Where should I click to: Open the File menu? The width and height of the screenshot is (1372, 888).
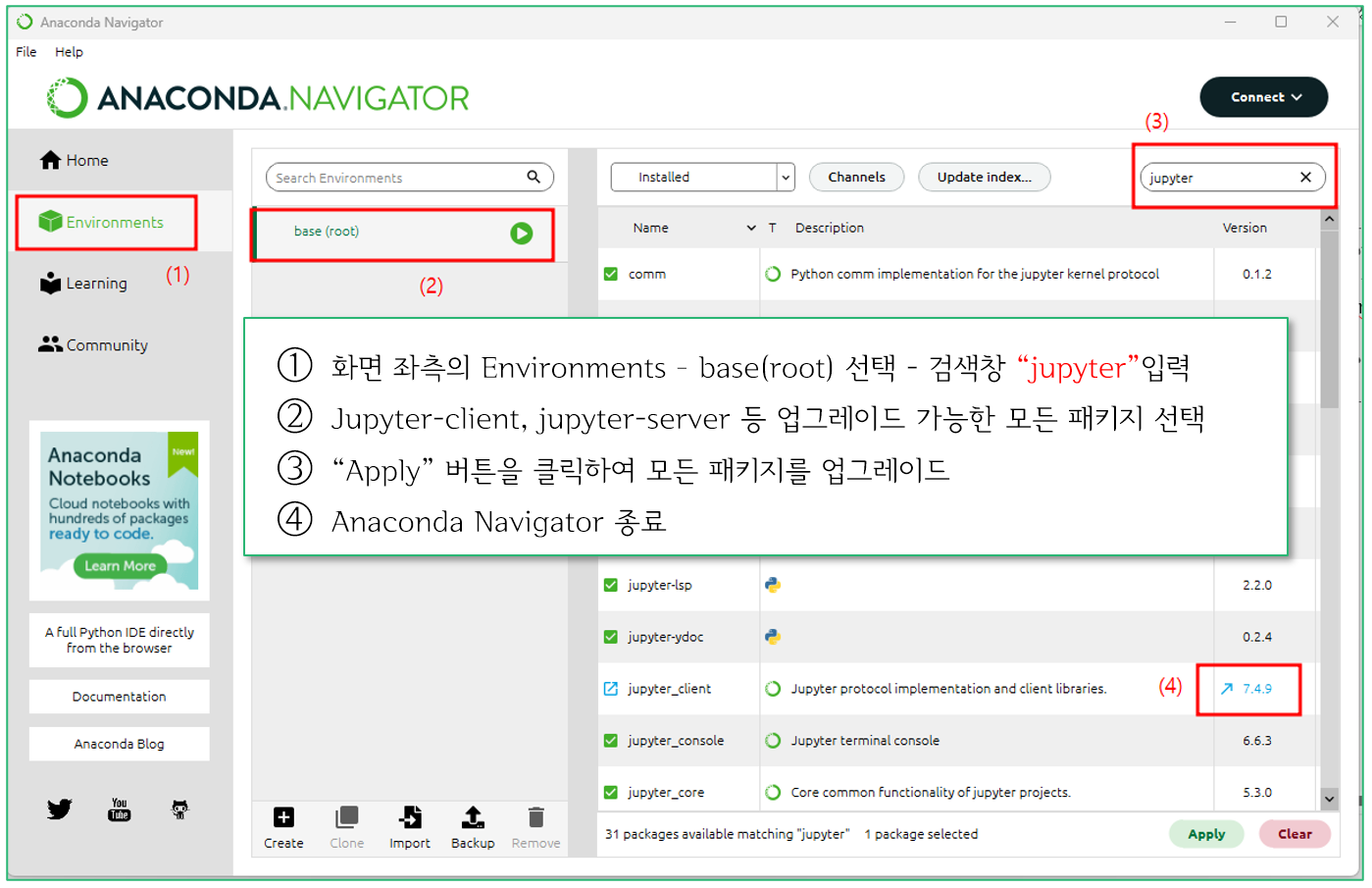pyautogui.click(x=26, y=52)
